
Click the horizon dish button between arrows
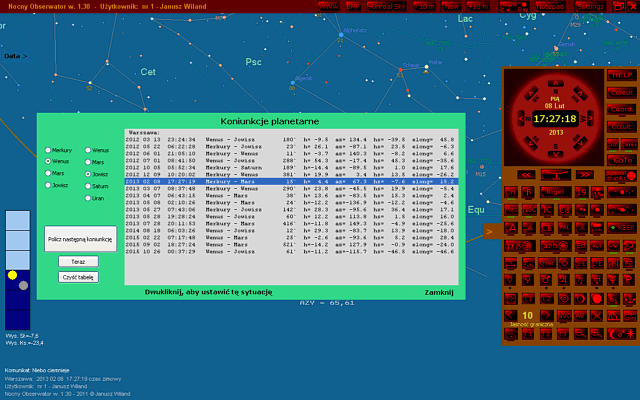(x=556, y=175)
